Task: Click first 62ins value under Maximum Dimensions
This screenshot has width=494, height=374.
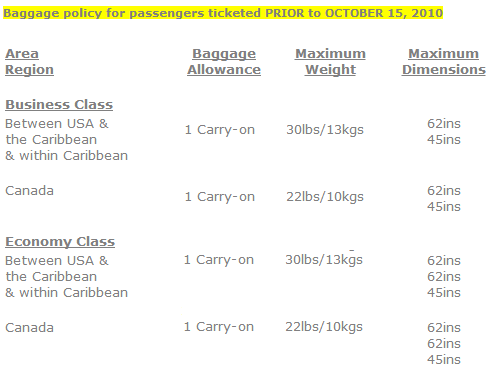Action: click(x=444, y=124)
